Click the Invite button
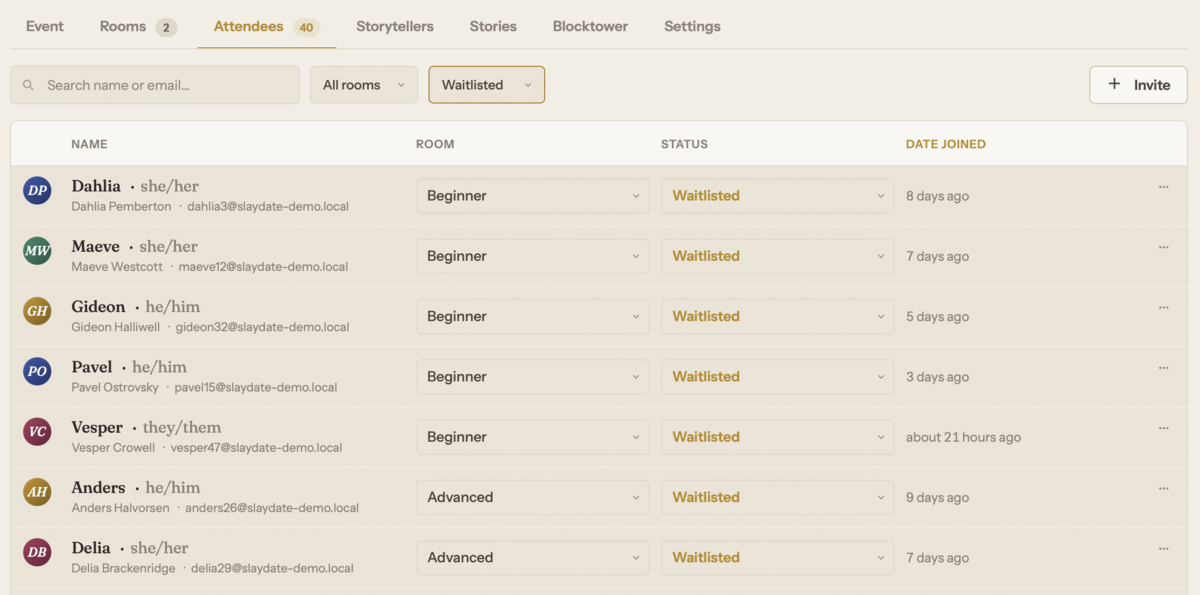The image size is (1200, 595). (x=1138, y=85)
